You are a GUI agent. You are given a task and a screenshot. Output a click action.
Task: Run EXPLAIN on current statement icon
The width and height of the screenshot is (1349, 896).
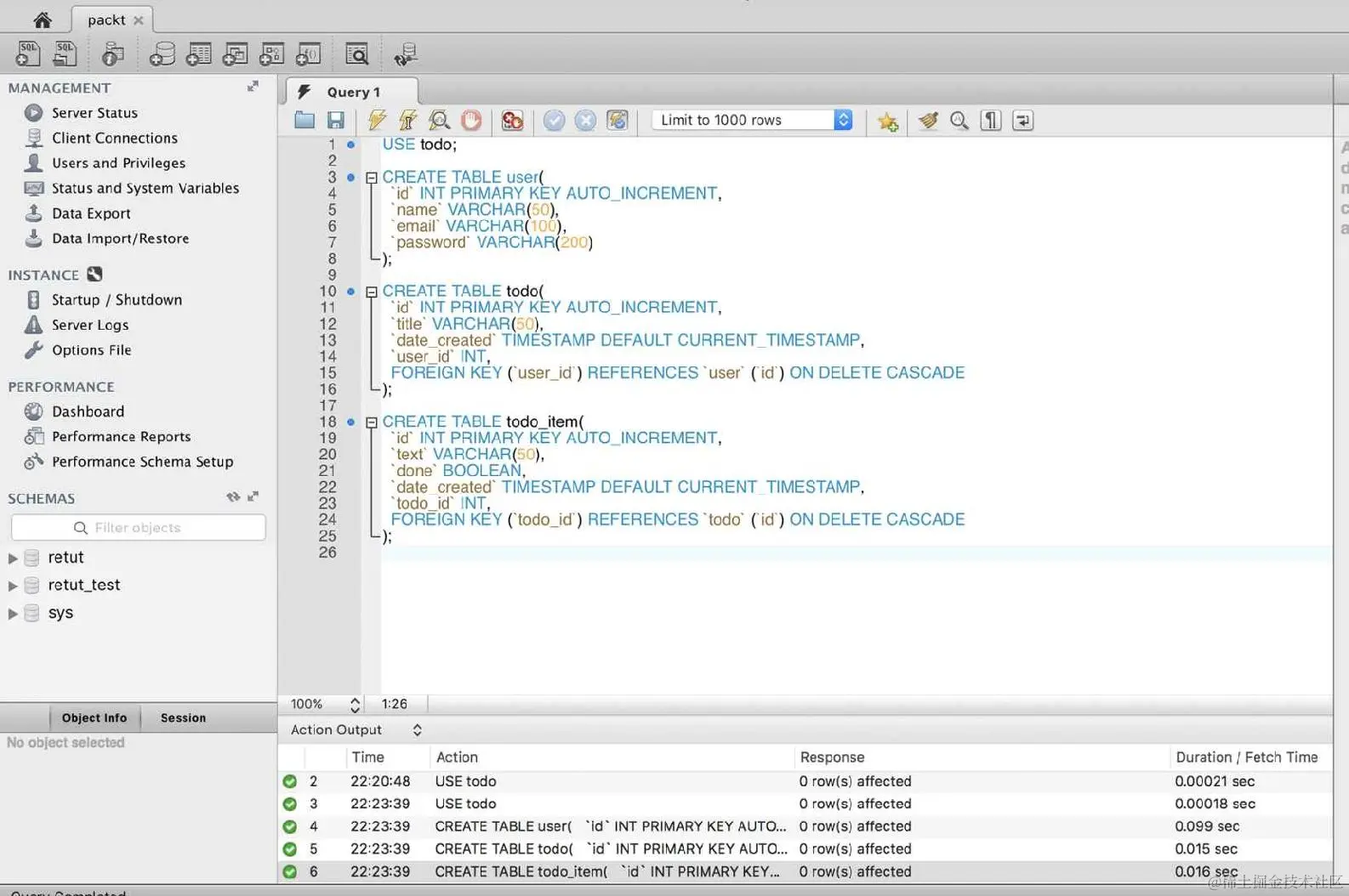point(439,120)
